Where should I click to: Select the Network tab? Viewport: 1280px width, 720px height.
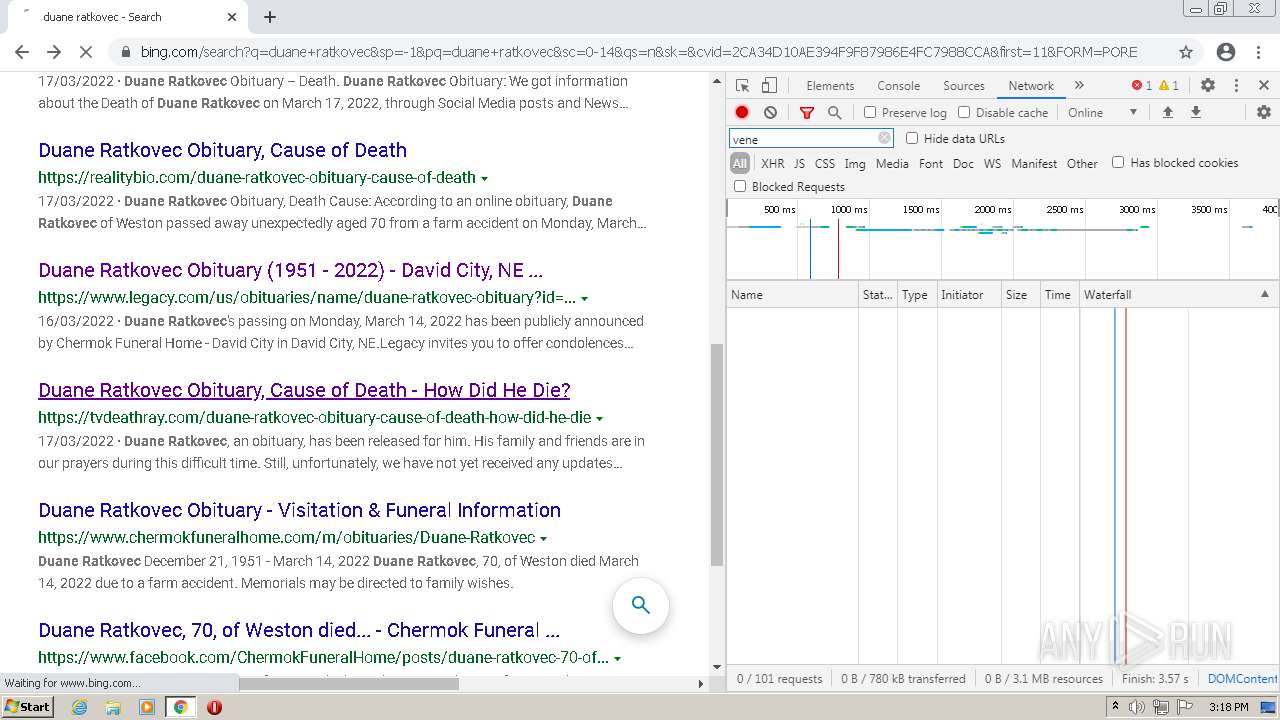(1031, 86)
